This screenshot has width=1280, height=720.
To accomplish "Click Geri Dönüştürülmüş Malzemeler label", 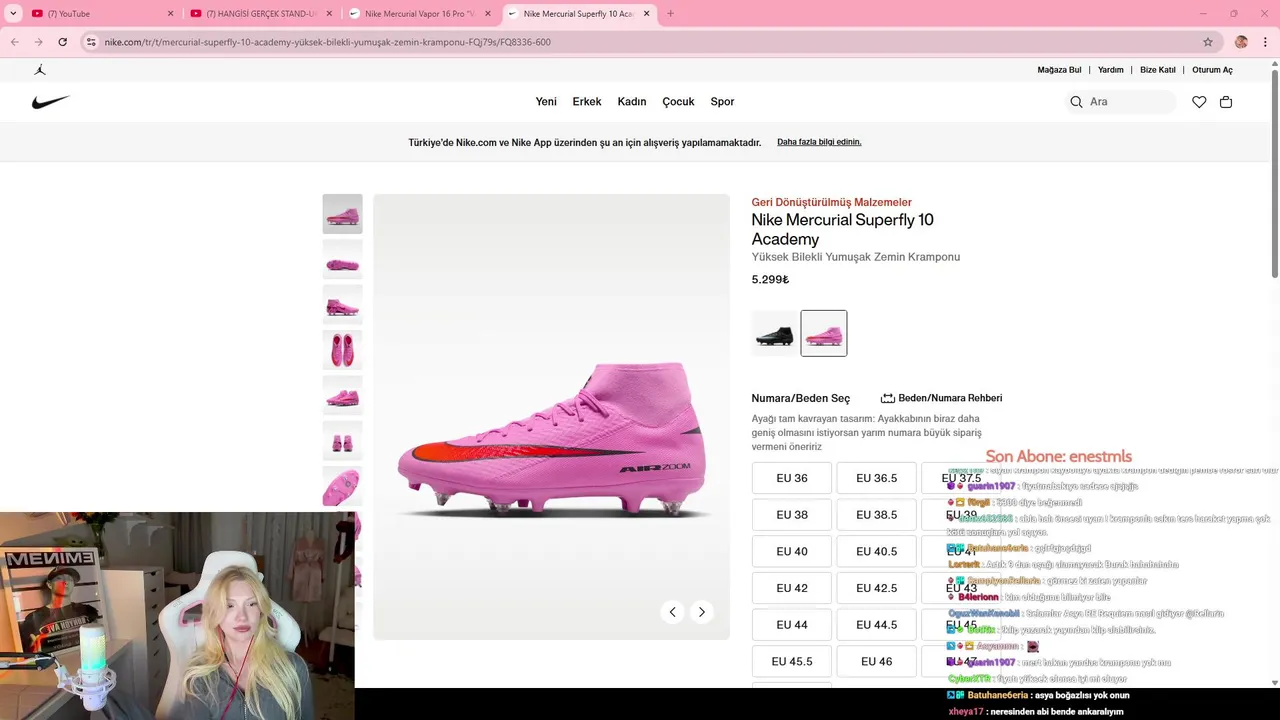I will pyautogui.click(x=832, y=202).
